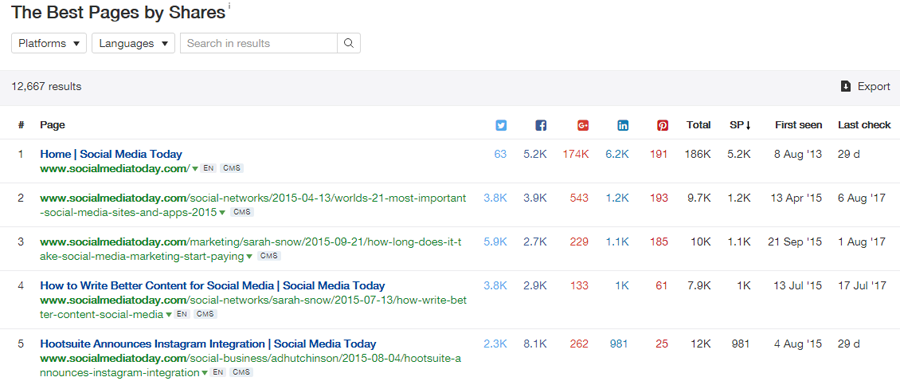Click the 981 LinkedIn value
900x385 pixels.
click(x=619, y=344)
